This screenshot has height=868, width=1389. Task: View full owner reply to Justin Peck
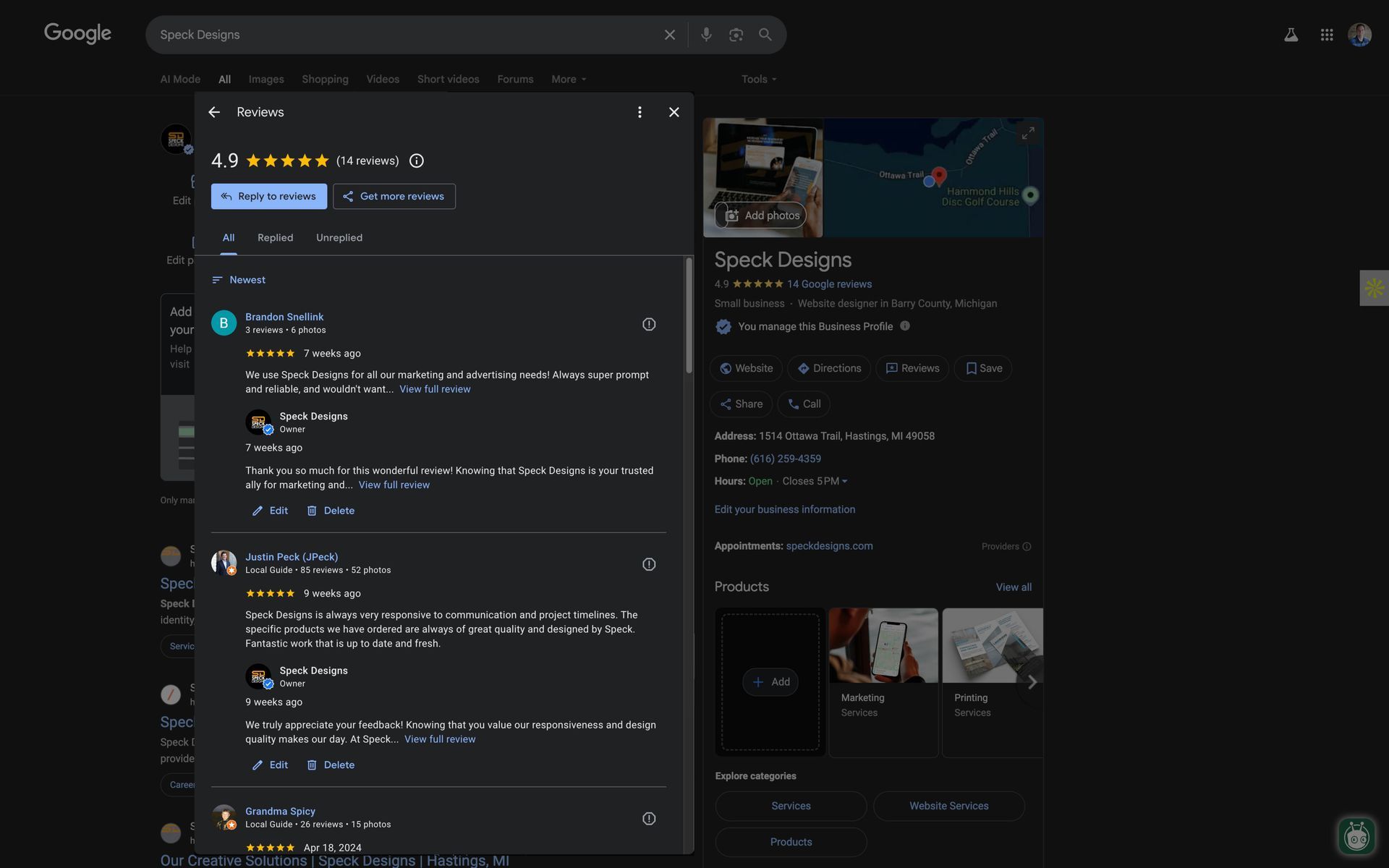440,739
